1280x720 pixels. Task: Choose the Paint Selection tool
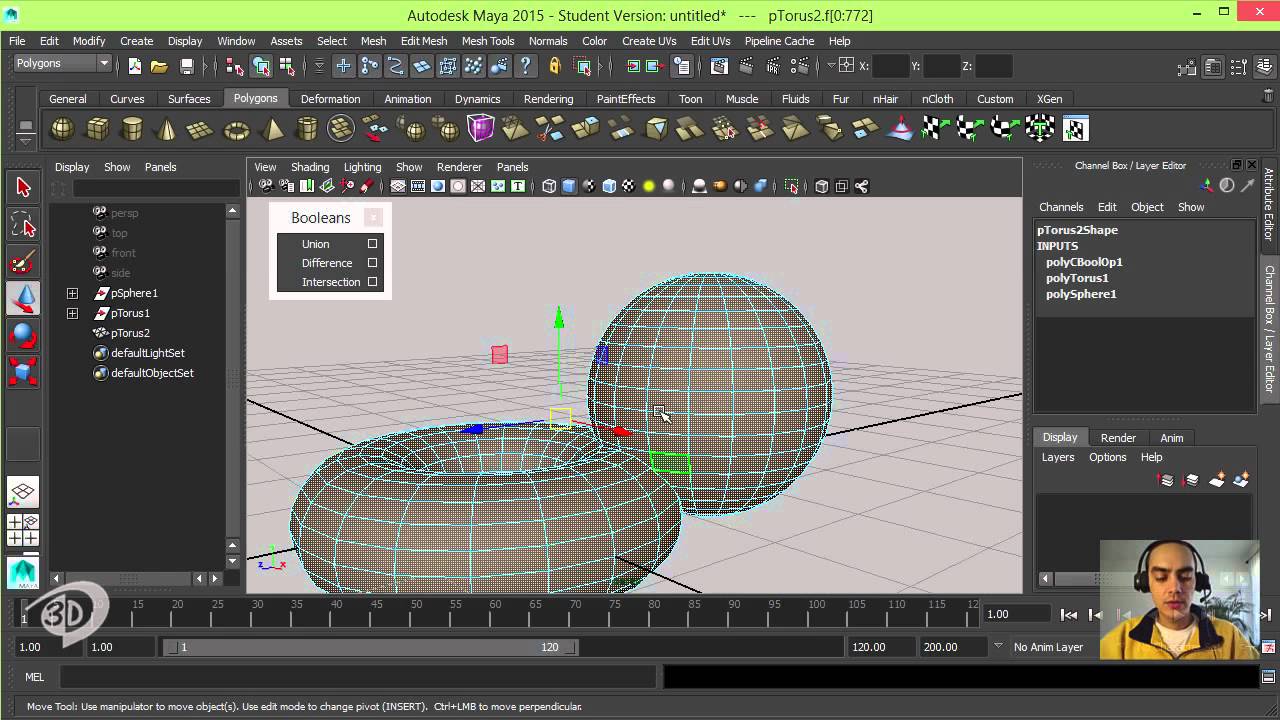pos(23,262)
